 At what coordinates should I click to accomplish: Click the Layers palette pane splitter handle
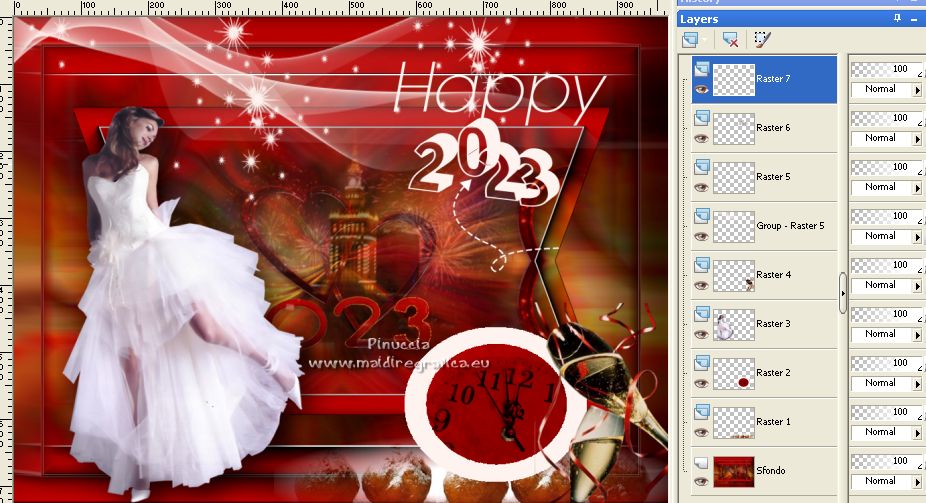(x=843, y=293)
